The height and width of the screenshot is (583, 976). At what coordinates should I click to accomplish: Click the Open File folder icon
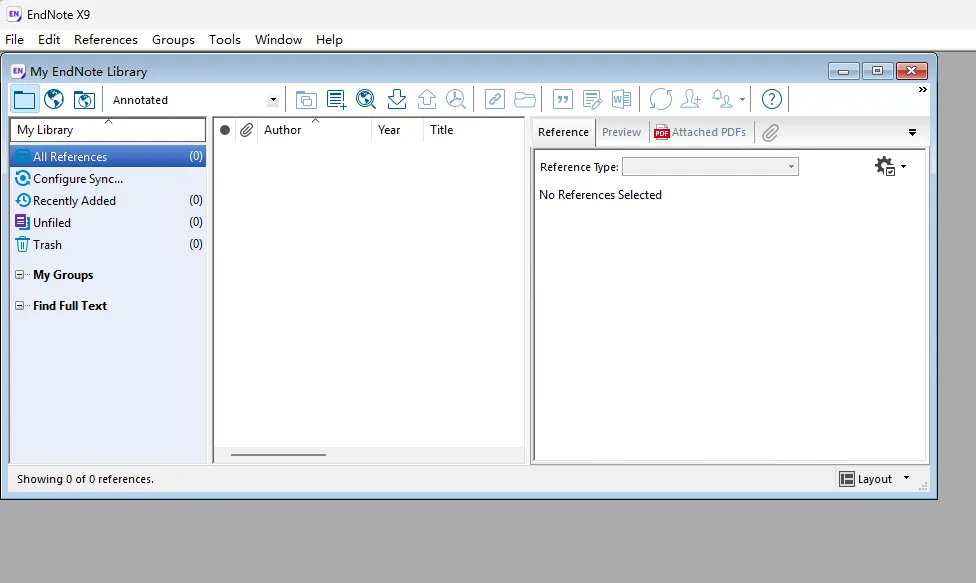[525, 100]
